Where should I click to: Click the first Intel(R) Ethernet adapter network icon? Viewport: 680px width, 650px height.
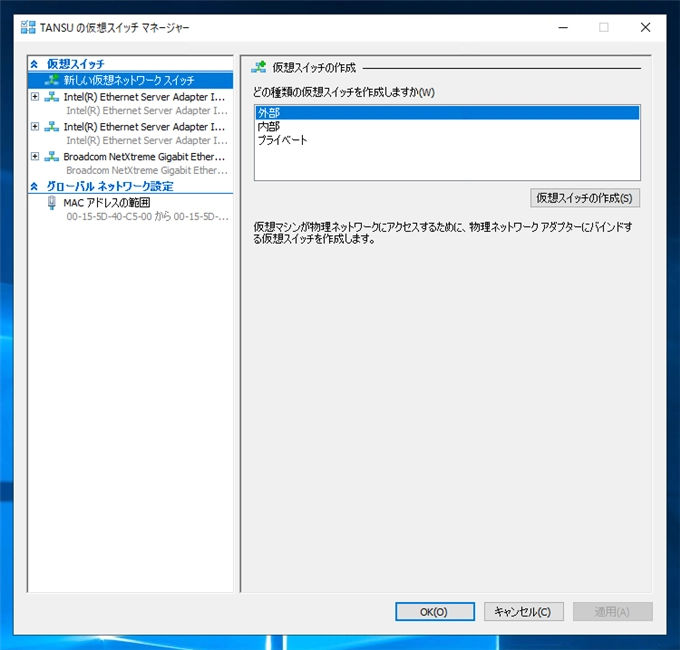tap(52, 97)
